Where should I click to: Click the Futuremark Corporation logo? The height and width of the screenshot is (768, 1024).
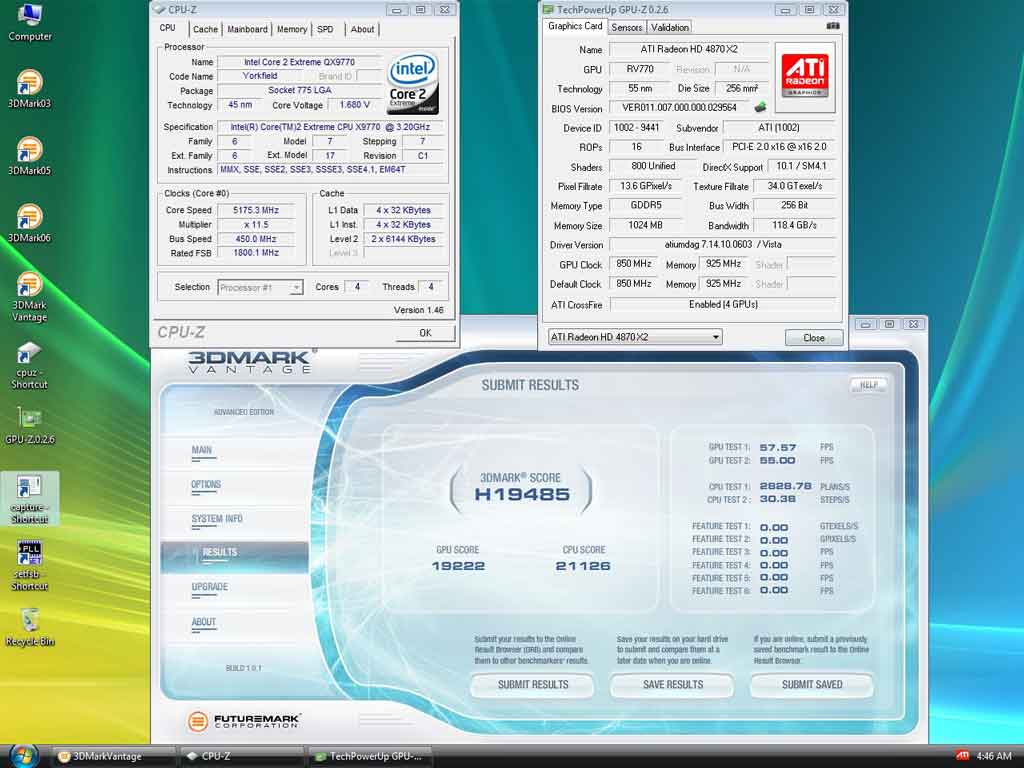coord(244,721)
